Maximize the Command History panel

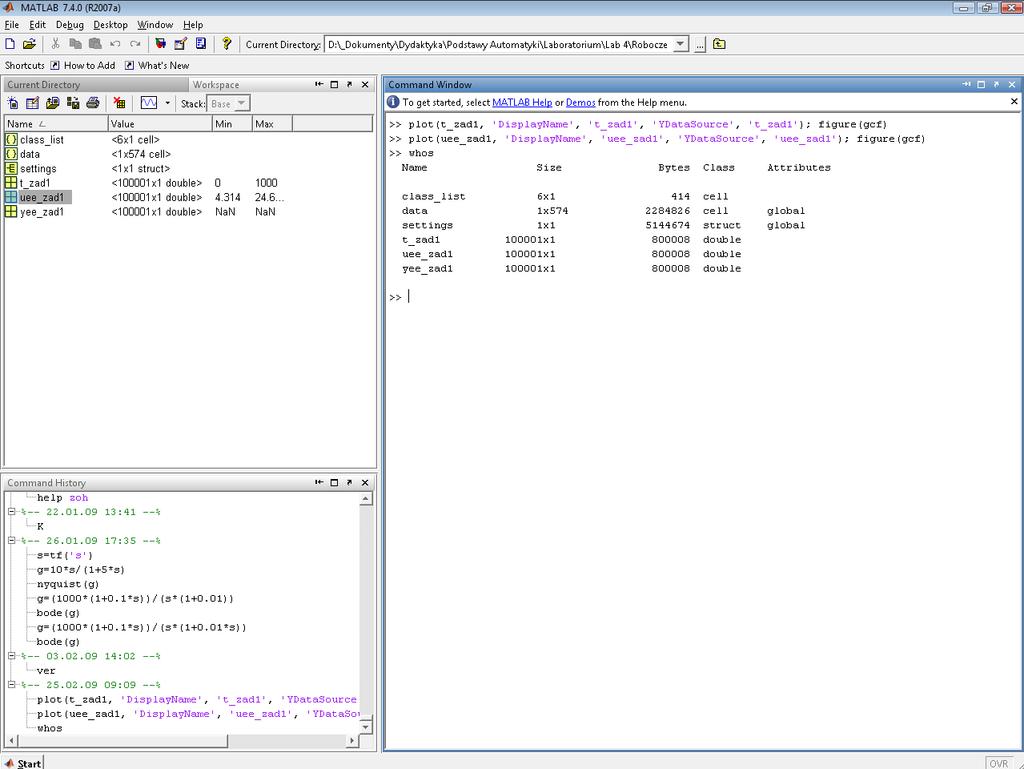[x=334, y=482]
